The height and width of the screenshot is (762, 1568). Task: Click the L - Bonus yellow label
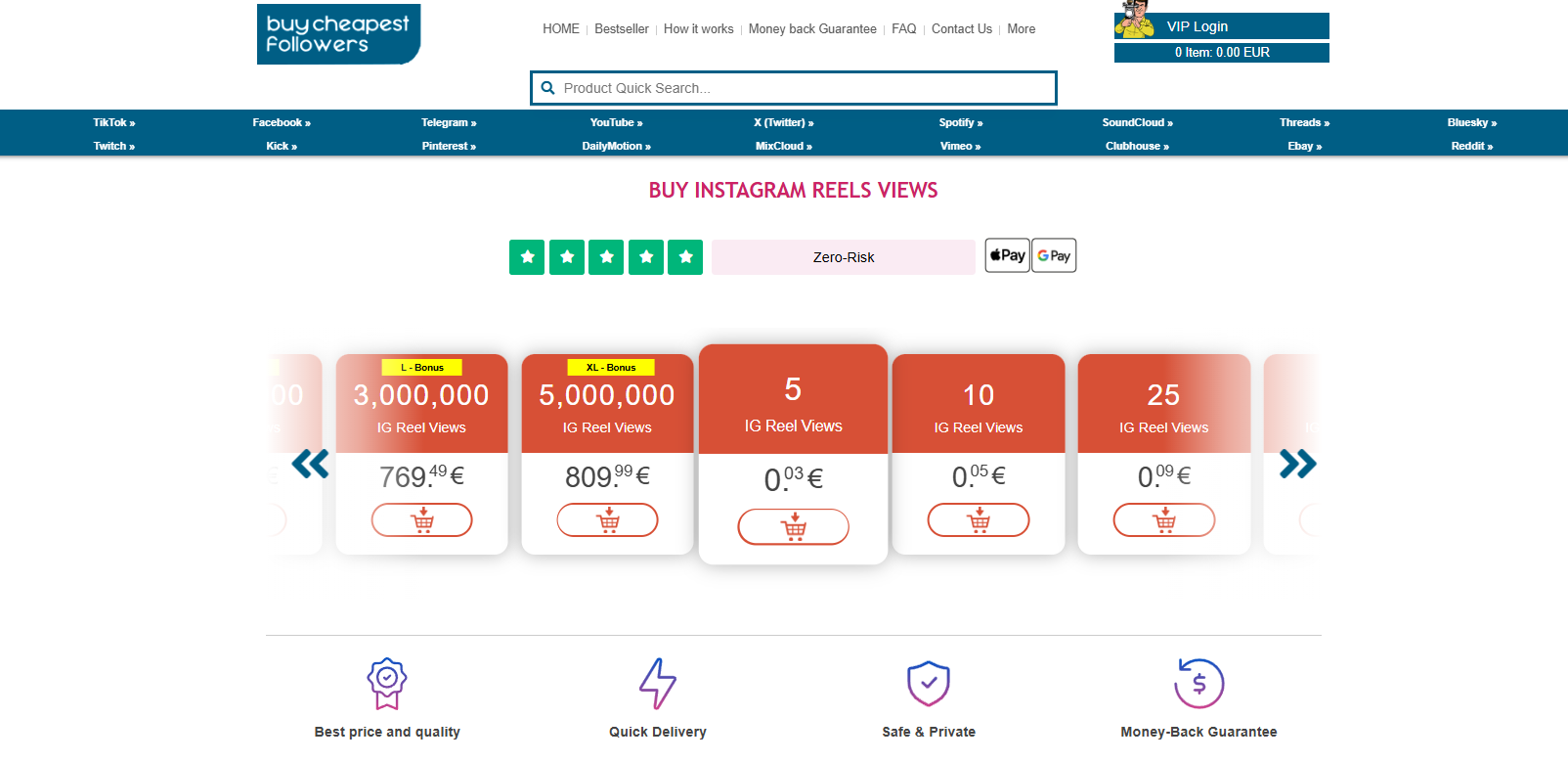click(x=421, y=368)
